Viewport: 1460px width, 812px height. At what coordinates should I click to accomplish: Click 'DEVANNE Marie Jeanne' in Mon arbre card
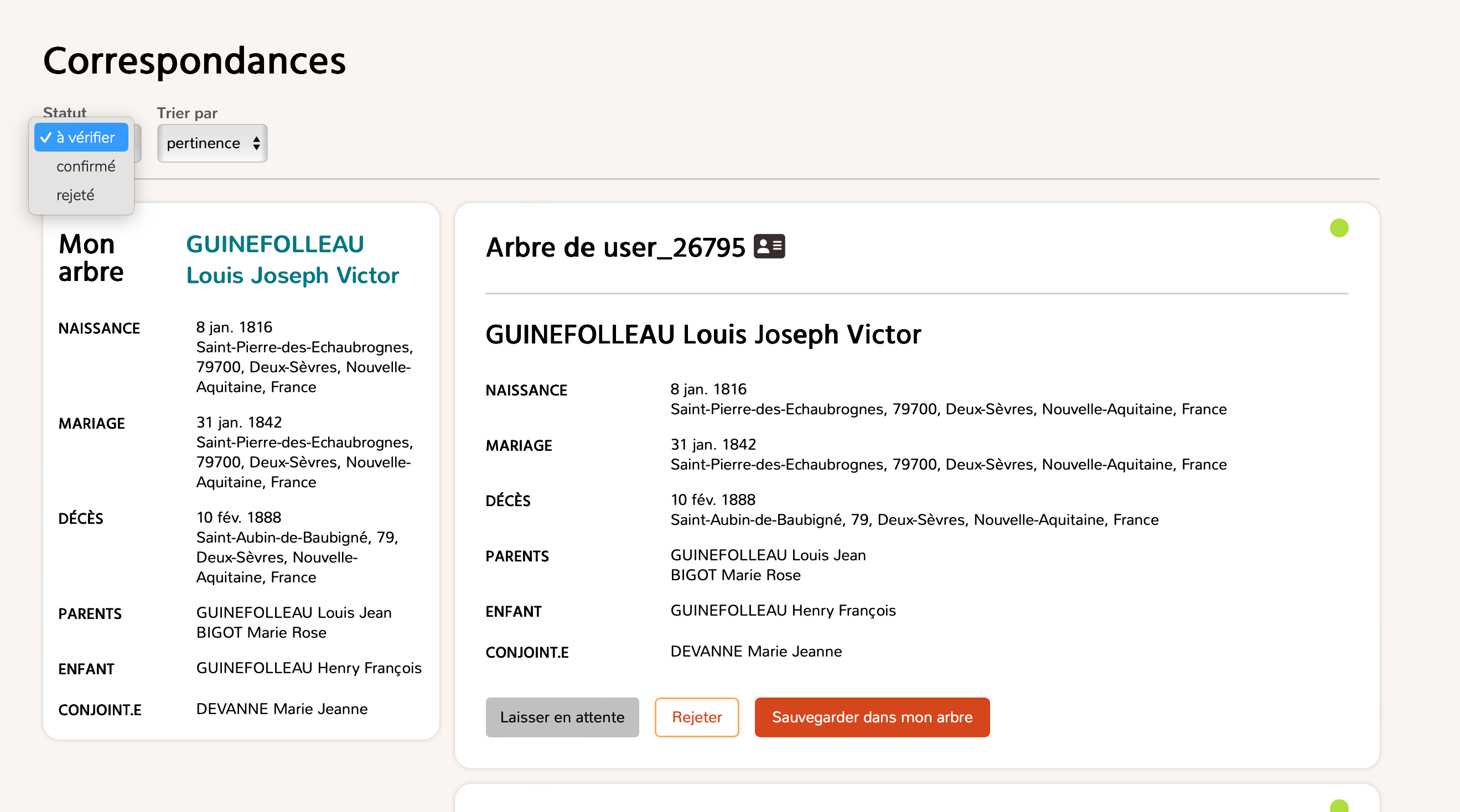(x=282, y=709)
